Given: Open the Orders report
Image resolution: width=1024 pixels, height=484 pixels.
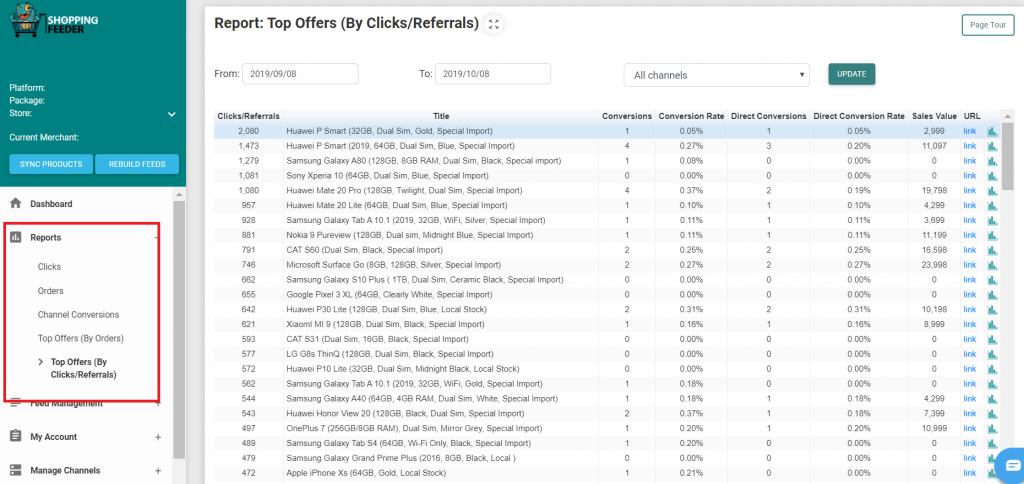Looking at the screenshot, I should pos(50,291).
